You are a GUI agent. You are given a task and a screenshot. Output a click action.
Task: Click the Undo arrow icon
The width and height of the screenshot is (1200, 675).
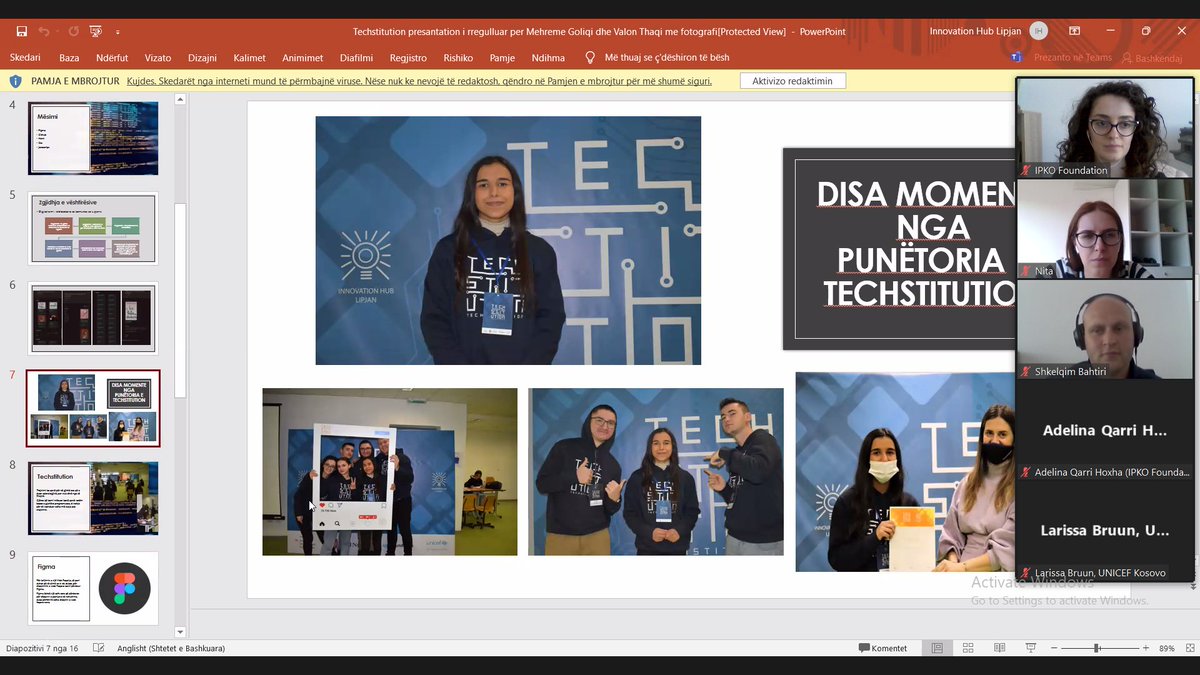click(x=44, y=31)
